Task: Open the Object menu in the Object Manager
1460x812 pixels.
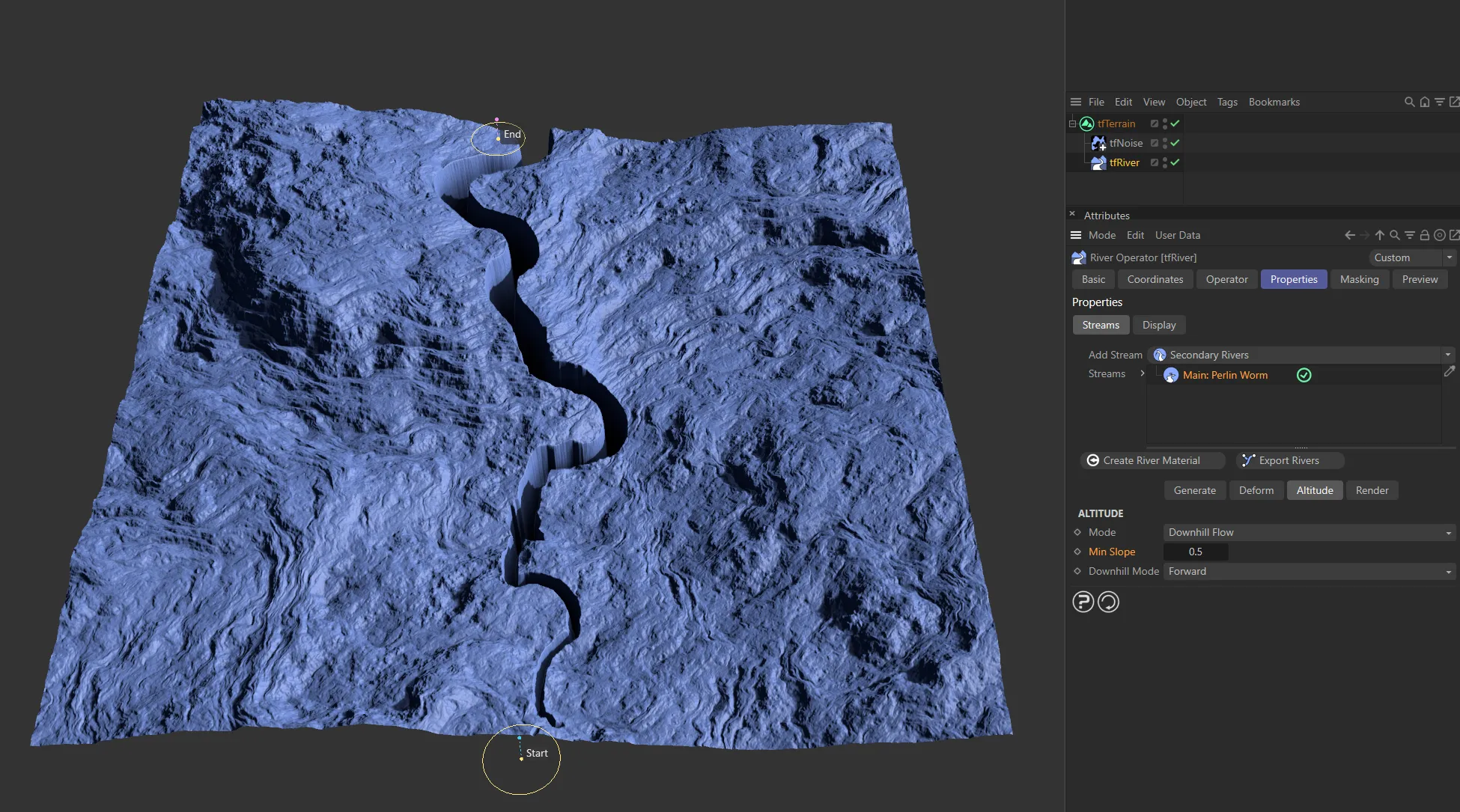Action: (x=1190, y=102)
